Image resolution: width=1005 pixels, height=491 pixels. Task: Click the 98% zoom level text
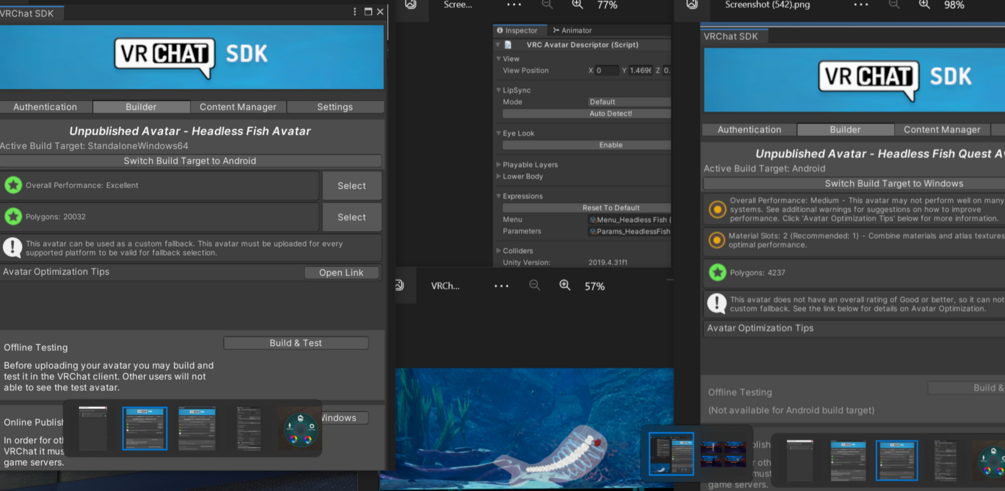[x=953, y=5]
